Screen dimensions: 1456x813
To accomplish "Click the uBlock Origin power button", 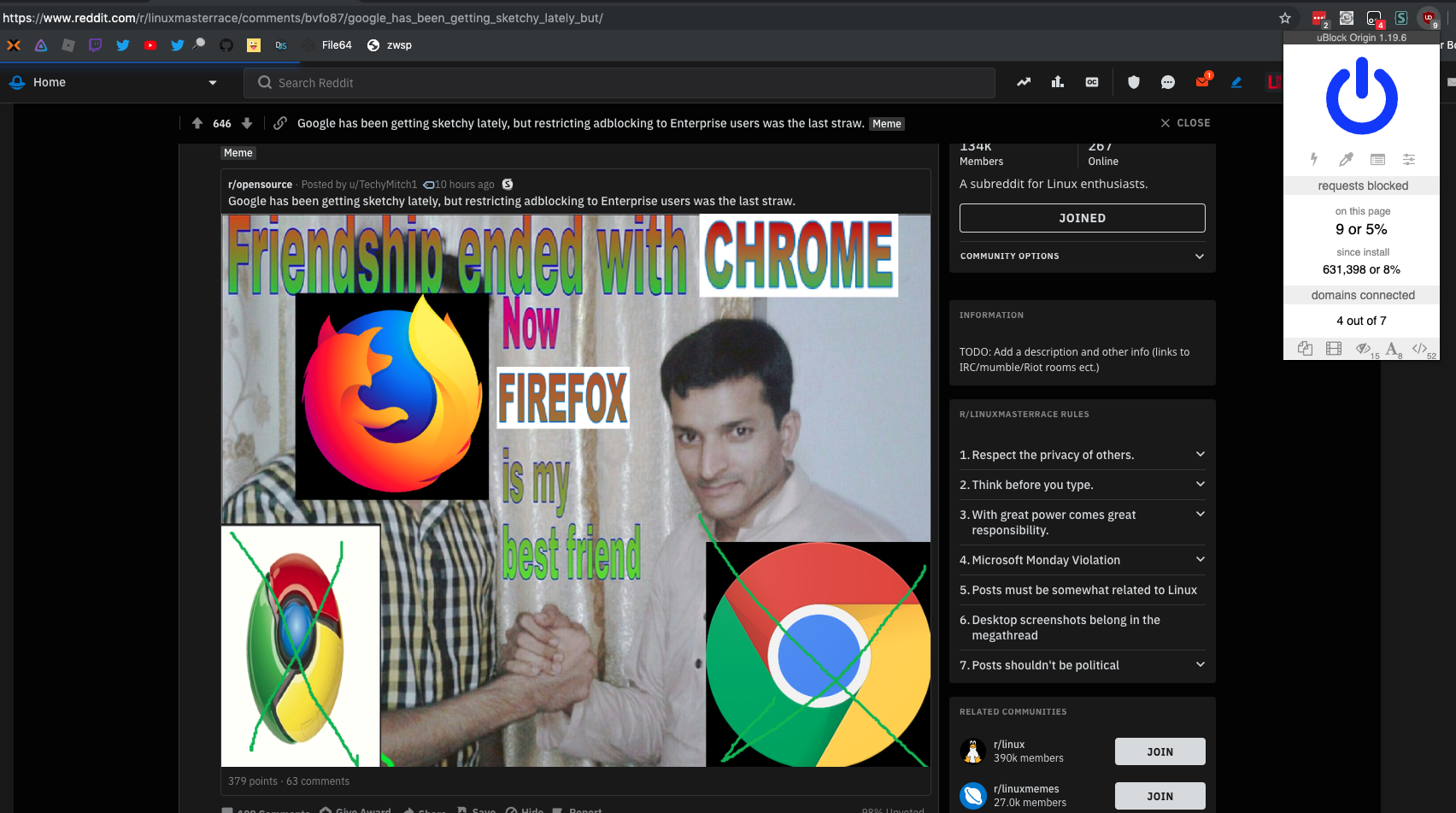I will coord(1361,97).
